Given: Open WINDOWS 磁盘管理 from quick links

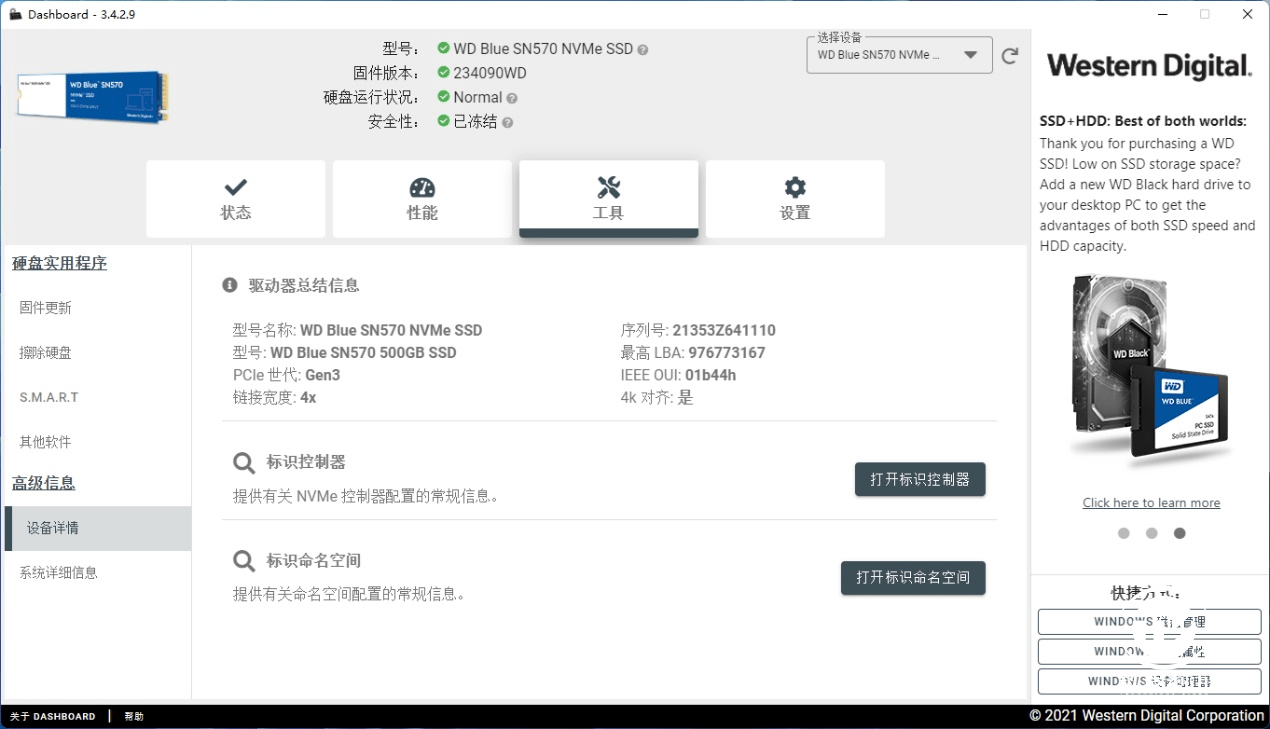Looking at the screenshot, I should tap(1149, 621).
